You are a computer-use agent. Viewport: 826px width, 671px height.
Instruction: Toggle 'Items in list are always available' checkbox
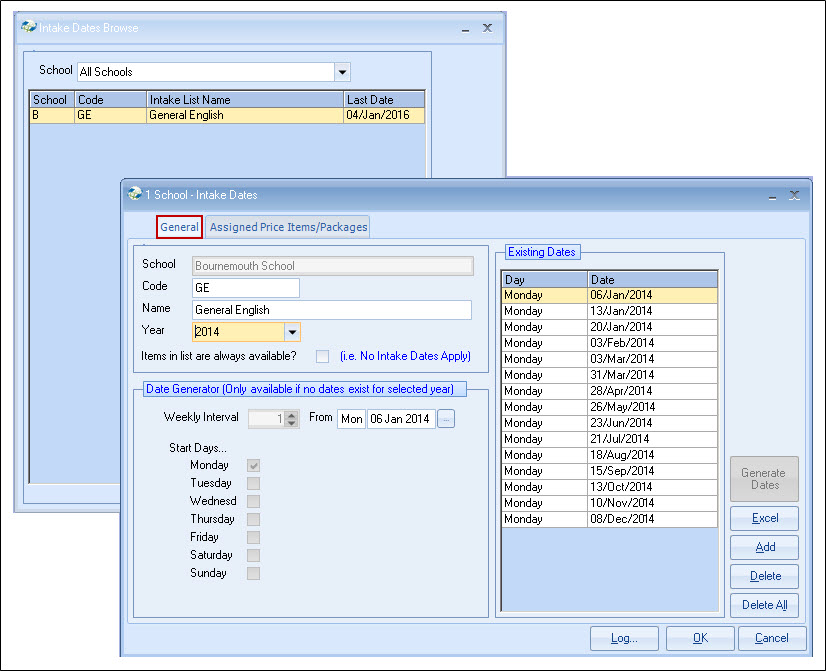point(322,357)
